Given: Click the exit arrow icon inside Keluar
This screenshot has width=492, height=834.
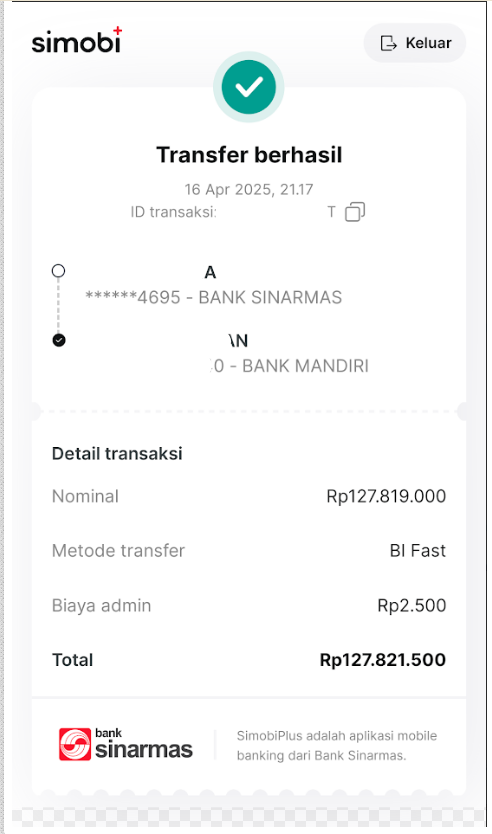Looking at the screenshot, I should [x=389, y=43].
